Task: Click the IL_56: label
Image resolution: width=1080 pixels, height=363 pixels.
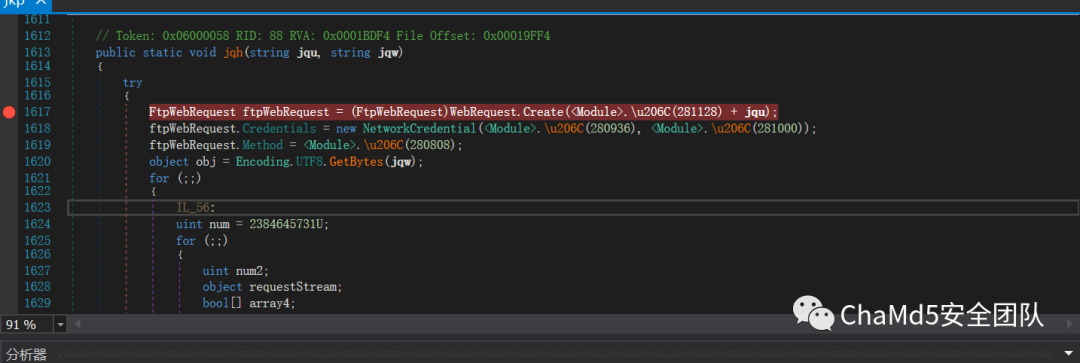Action: pyautogui.click(x=196, y=207)
